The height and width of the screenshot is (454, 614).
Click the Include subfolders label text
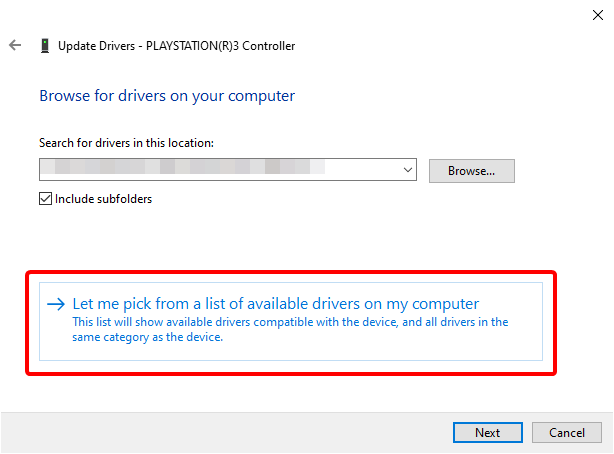[x=104, y=199]
